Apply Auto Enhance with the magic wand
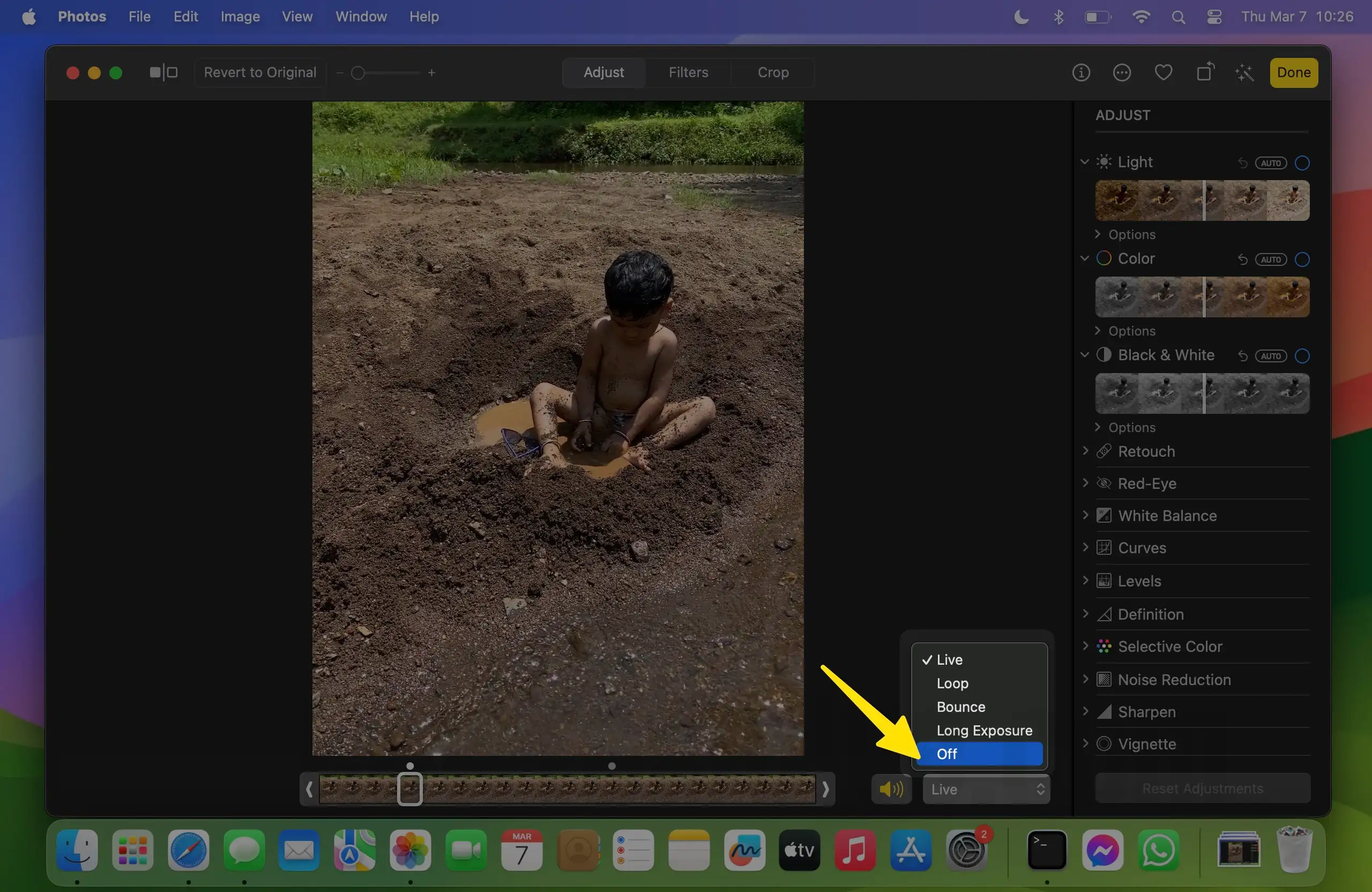The image size is (1372, 892). click(1244, 73)
